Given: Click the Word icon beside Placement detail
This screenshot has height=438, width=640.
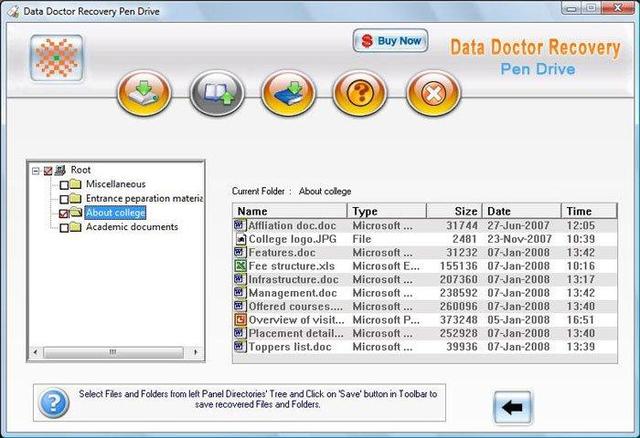Looking at the screenshot, I should (240, 333).
